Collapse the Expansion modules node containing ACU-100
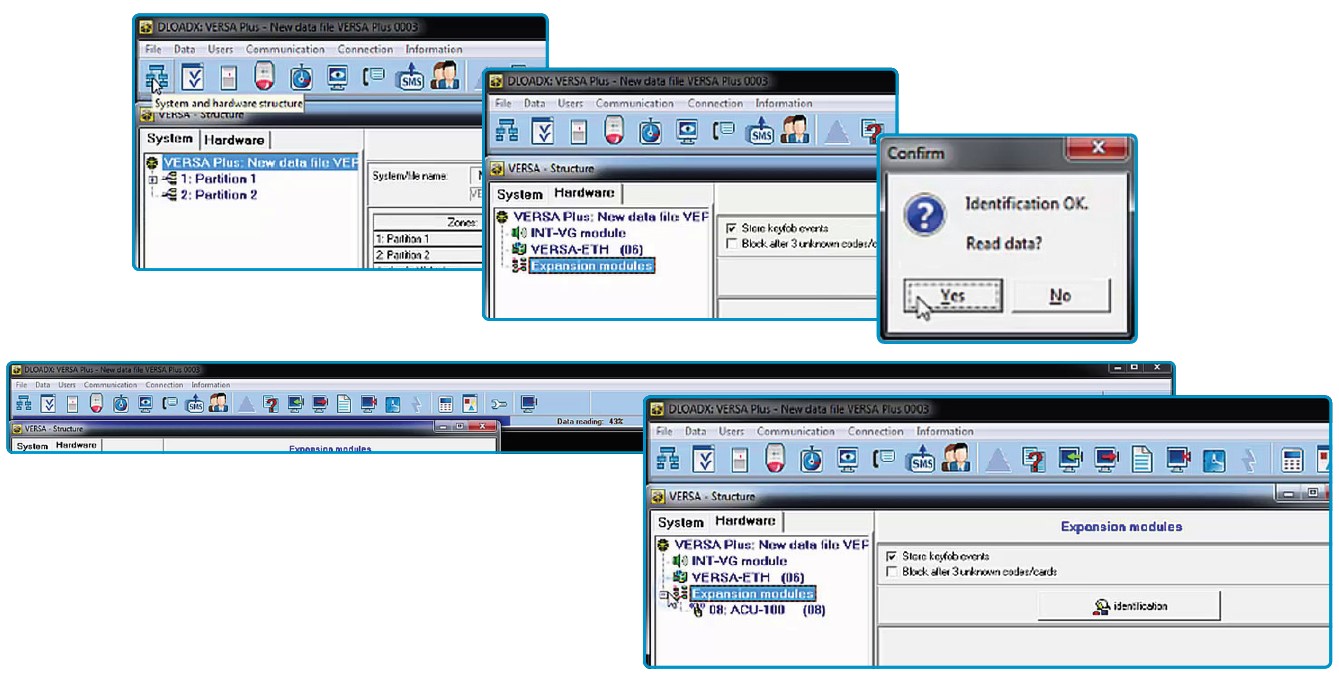1339x675 pixels. pyautogui.click(x=665, y=594)
